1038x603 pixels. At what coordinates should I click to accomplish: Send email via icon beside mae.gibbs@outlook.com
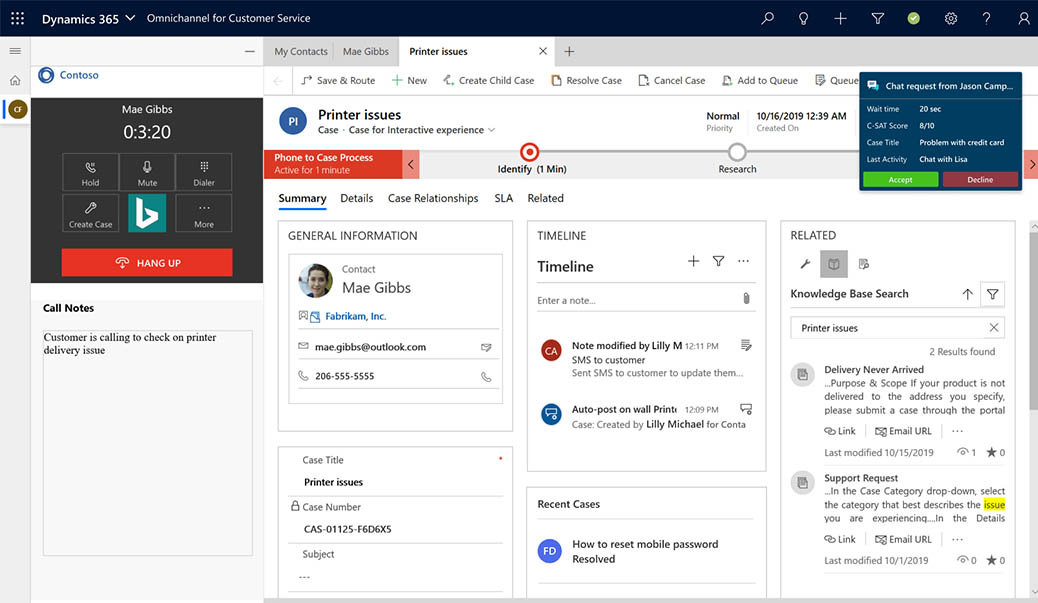point(486,347)
